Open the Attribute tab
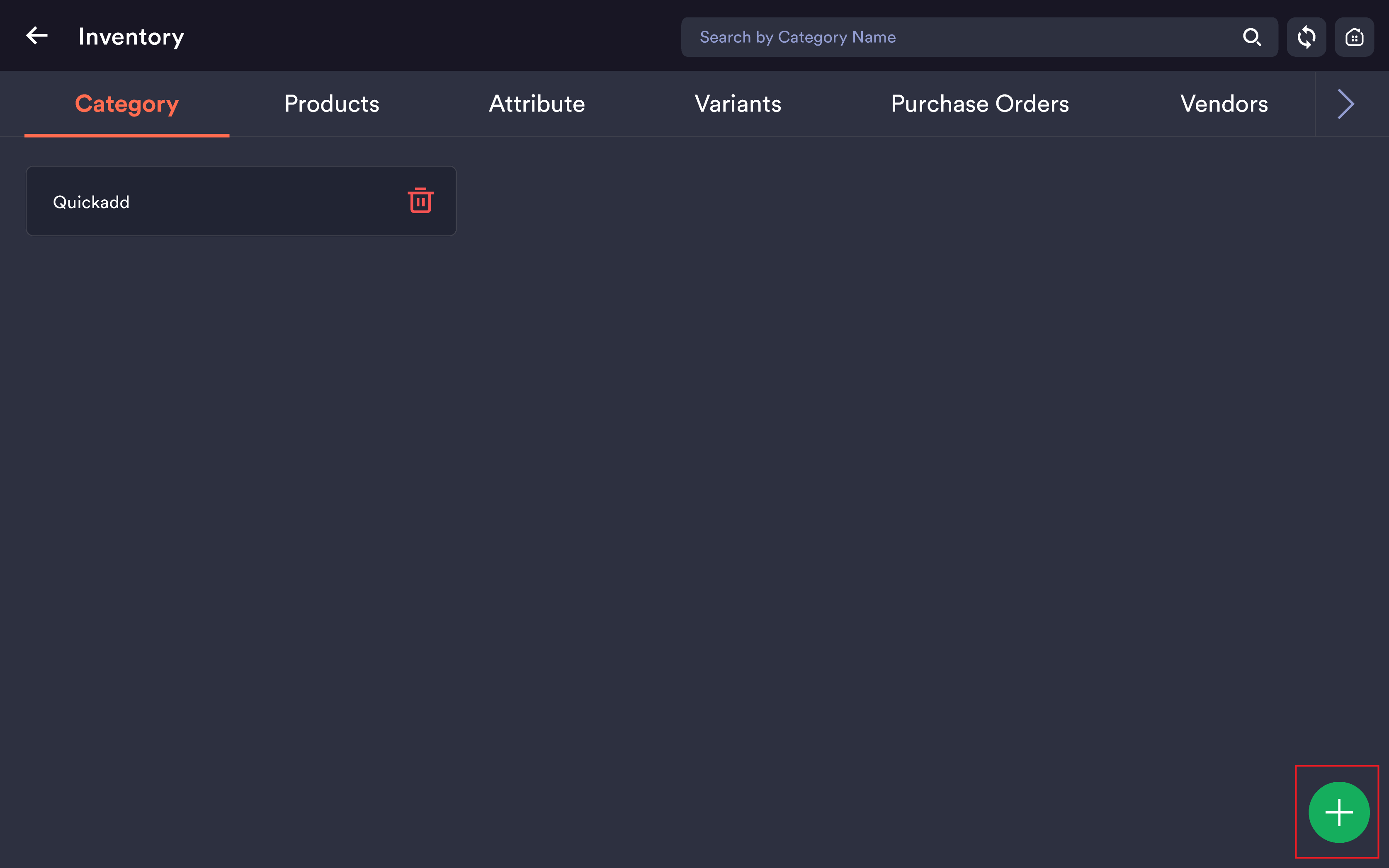 coord(537,104)
